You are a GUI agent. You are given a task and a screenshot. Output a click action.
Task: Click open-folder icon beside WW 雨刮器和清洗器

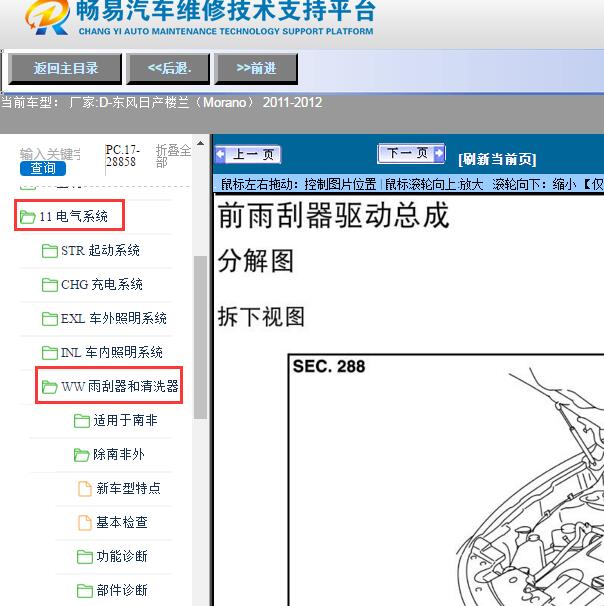[49, 387]
